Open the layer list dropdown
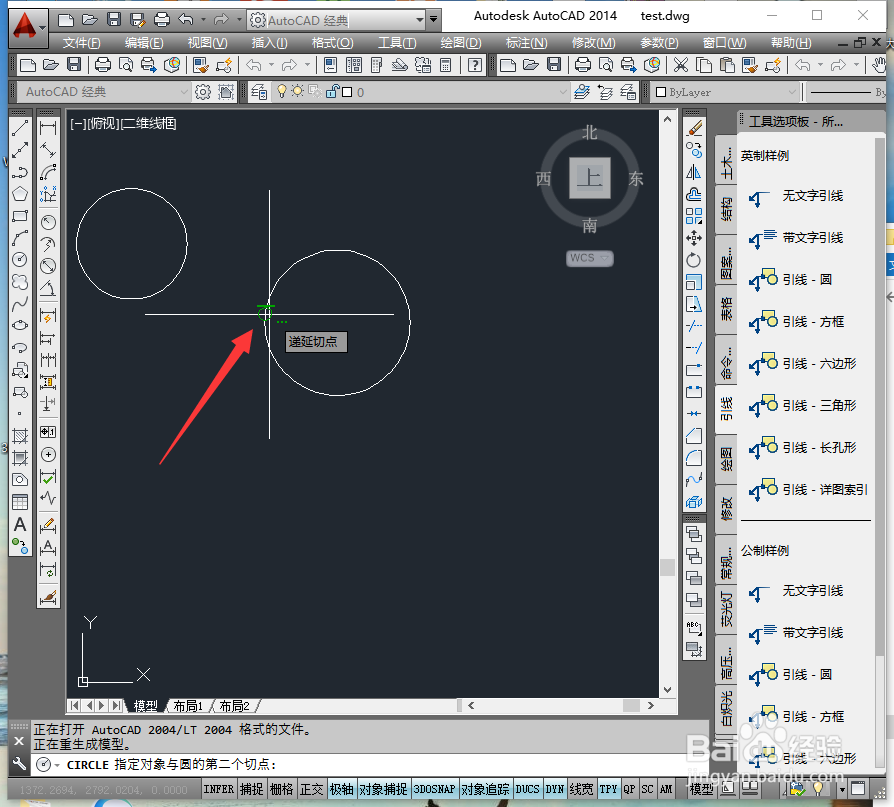894x807 pixels. (563, 92)
